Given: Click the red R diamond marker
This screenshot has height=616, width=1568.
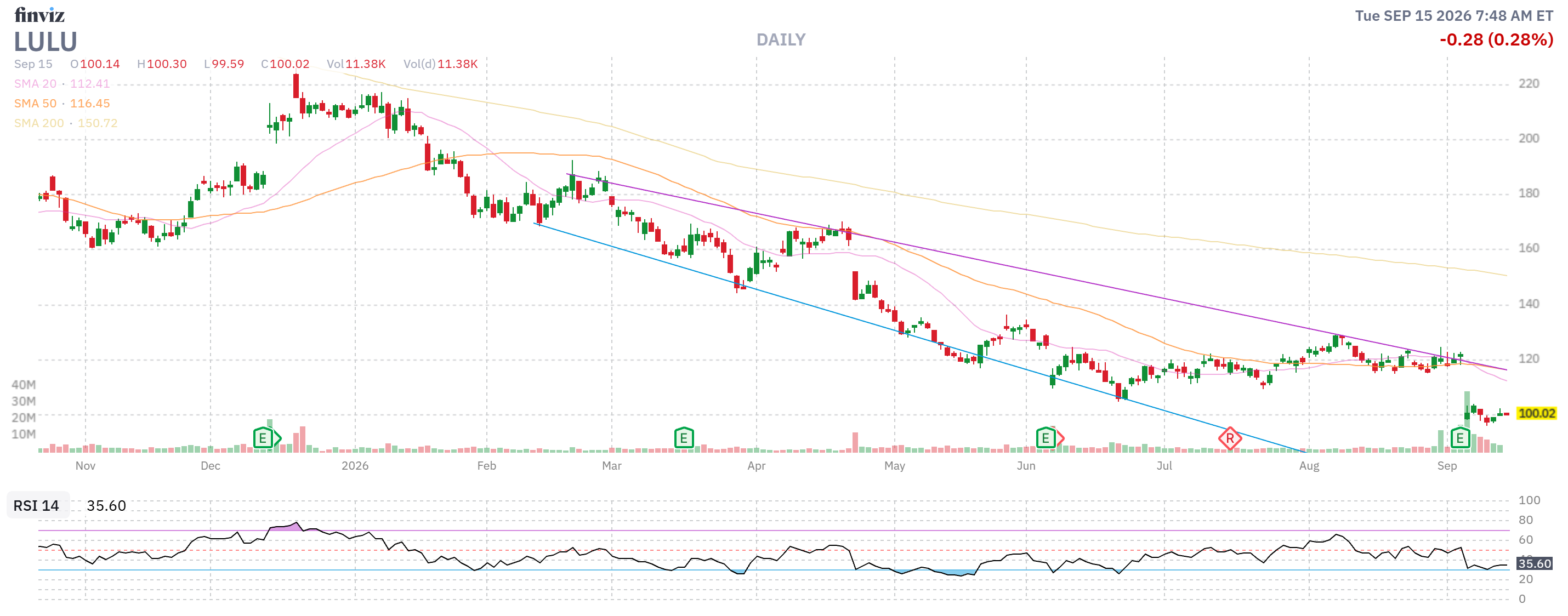Looking at the screenshot, I should coord(1230,438).
